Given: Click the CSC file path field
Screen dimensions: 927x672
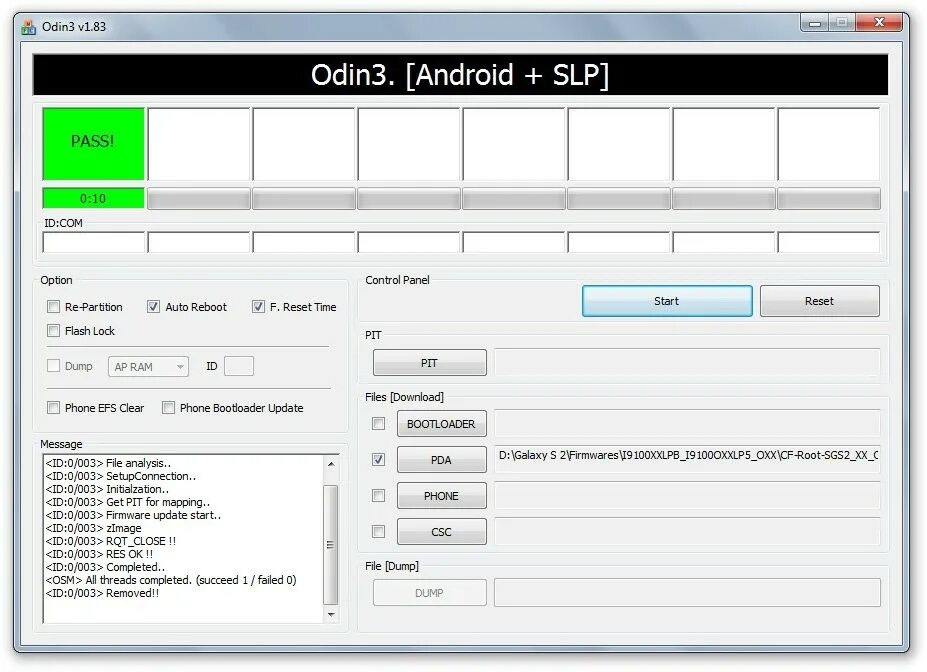Looking at the screenshot, I should [x=687, y=531].
